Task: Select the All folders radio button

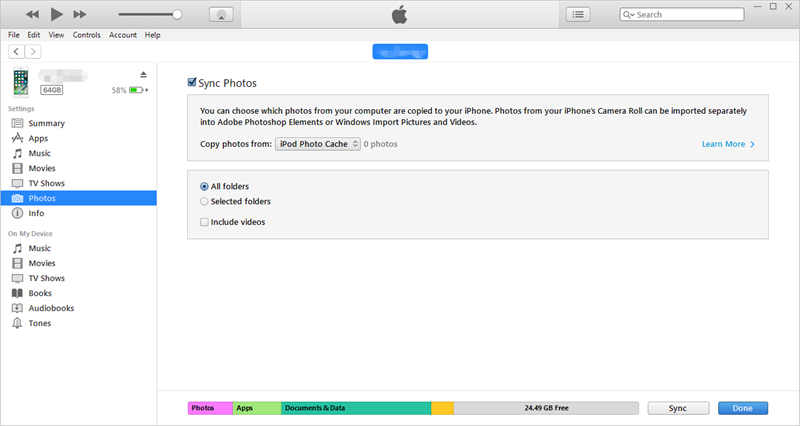Action: coord(204,187)
